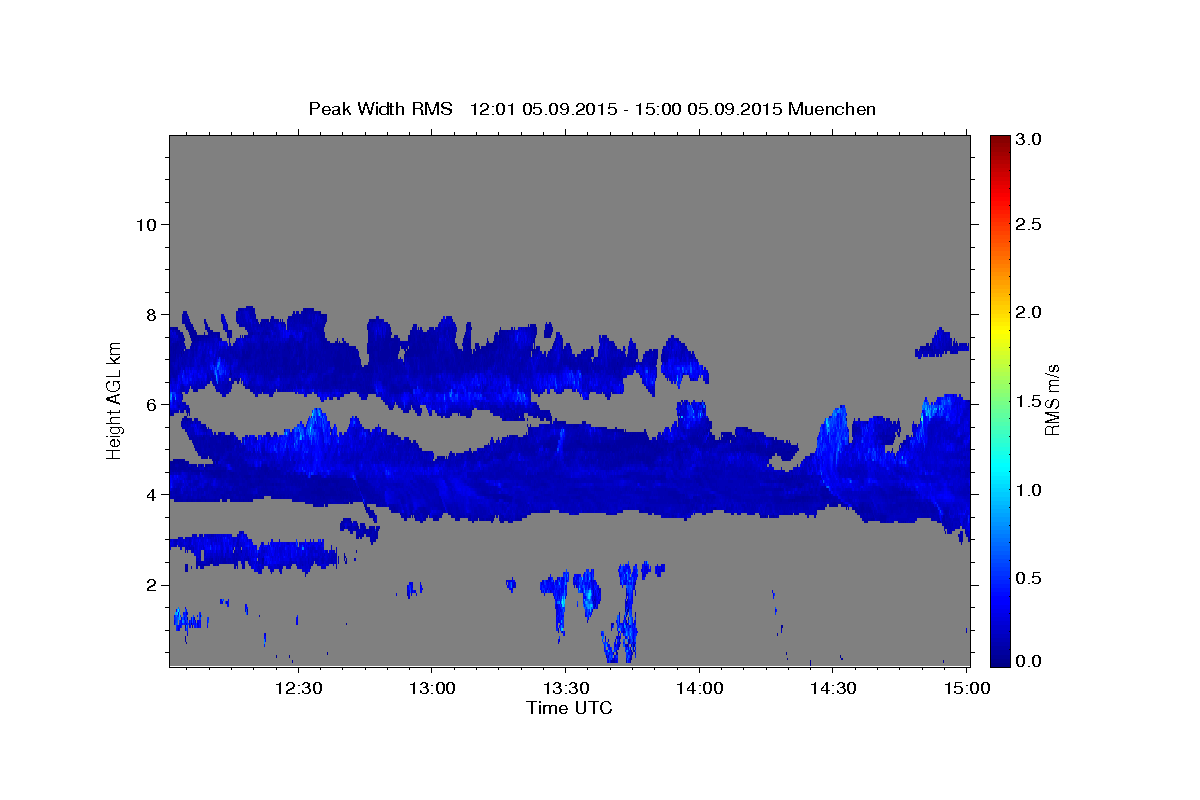Image resolution: width=1200 pixels, height=800 pixels.
Task: Click the '14:00' time axis label
Action: coord(699,688)
